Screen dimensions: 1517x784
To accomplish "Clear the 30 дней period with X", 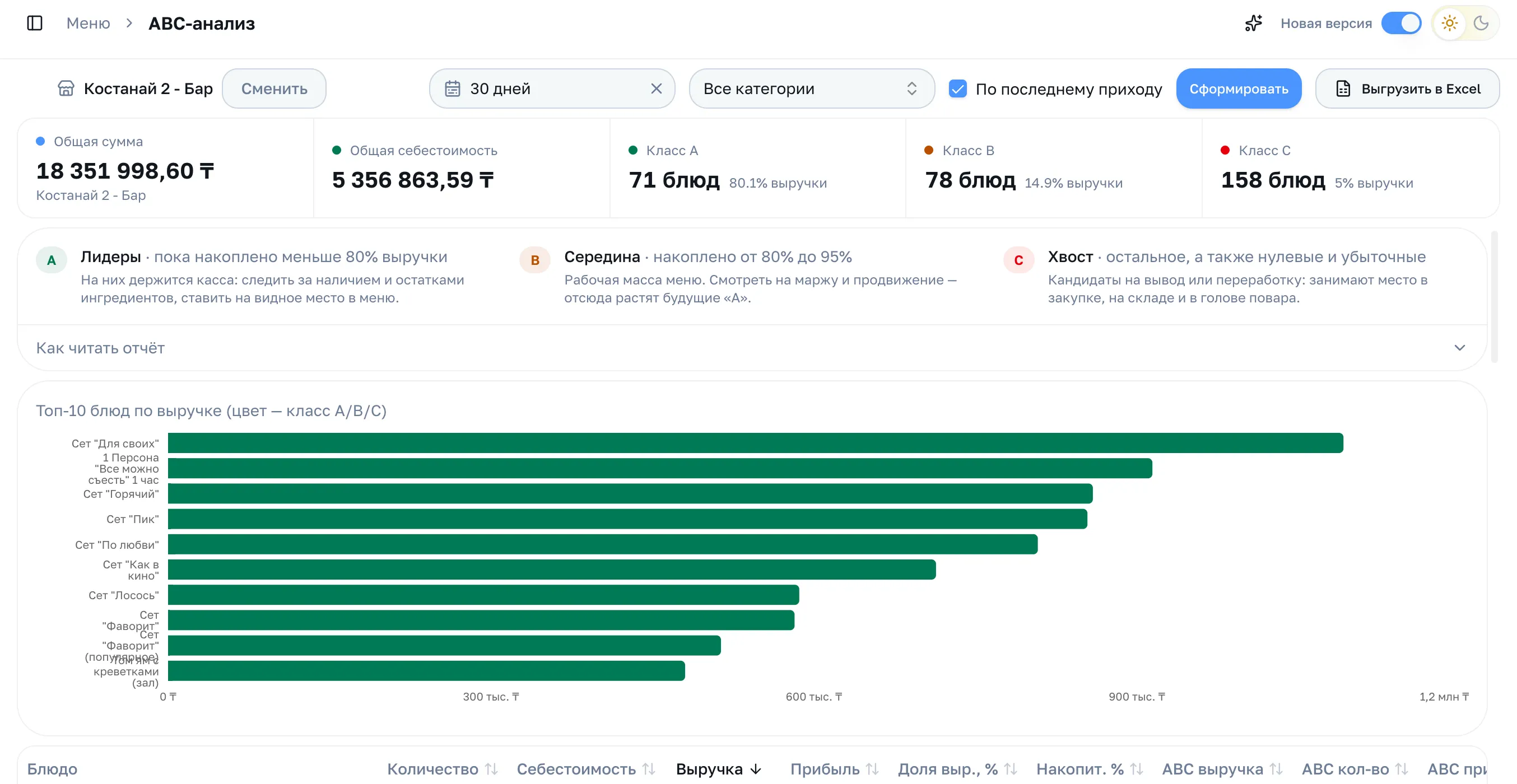I will point(656,89).
